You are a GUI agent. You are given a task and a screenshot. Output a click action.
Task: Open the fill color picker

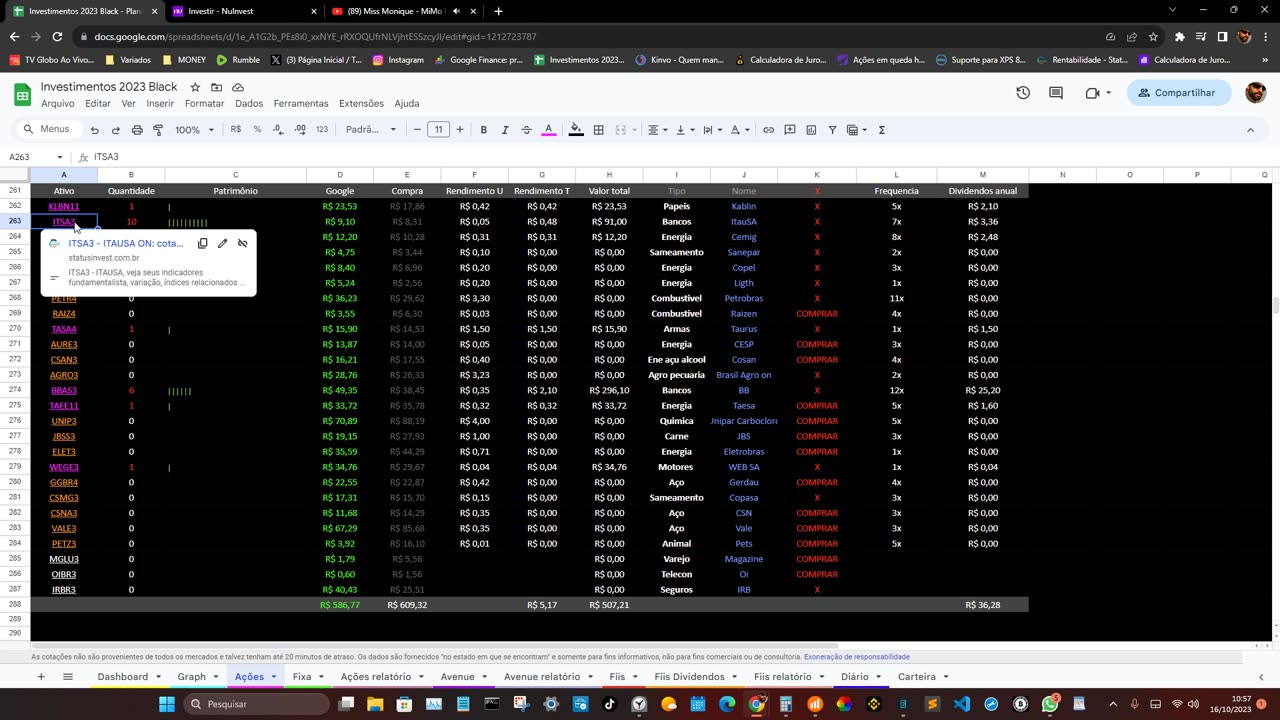point(576,130)
